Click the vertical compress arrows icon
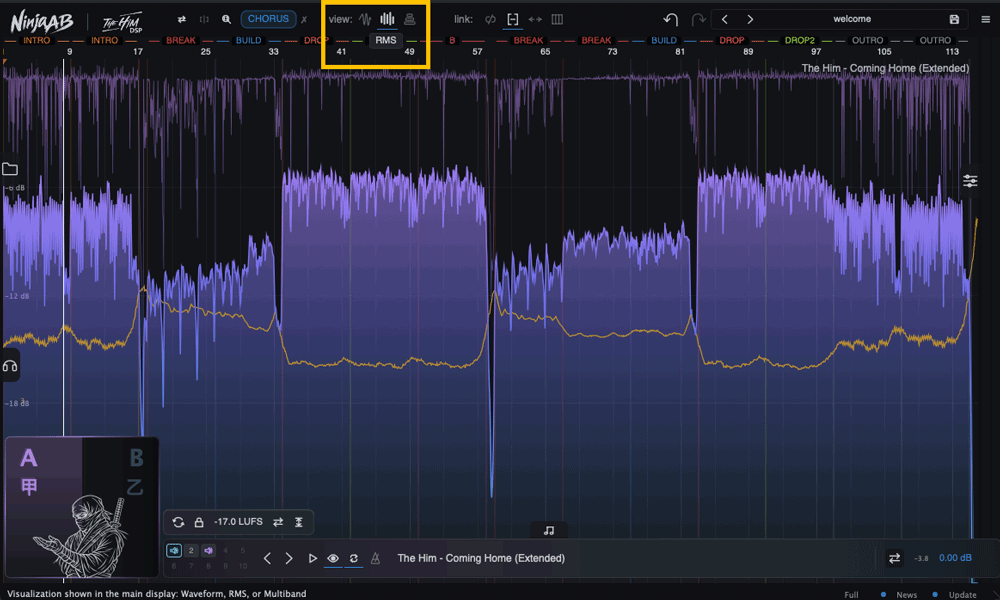 tap(298, 522)
